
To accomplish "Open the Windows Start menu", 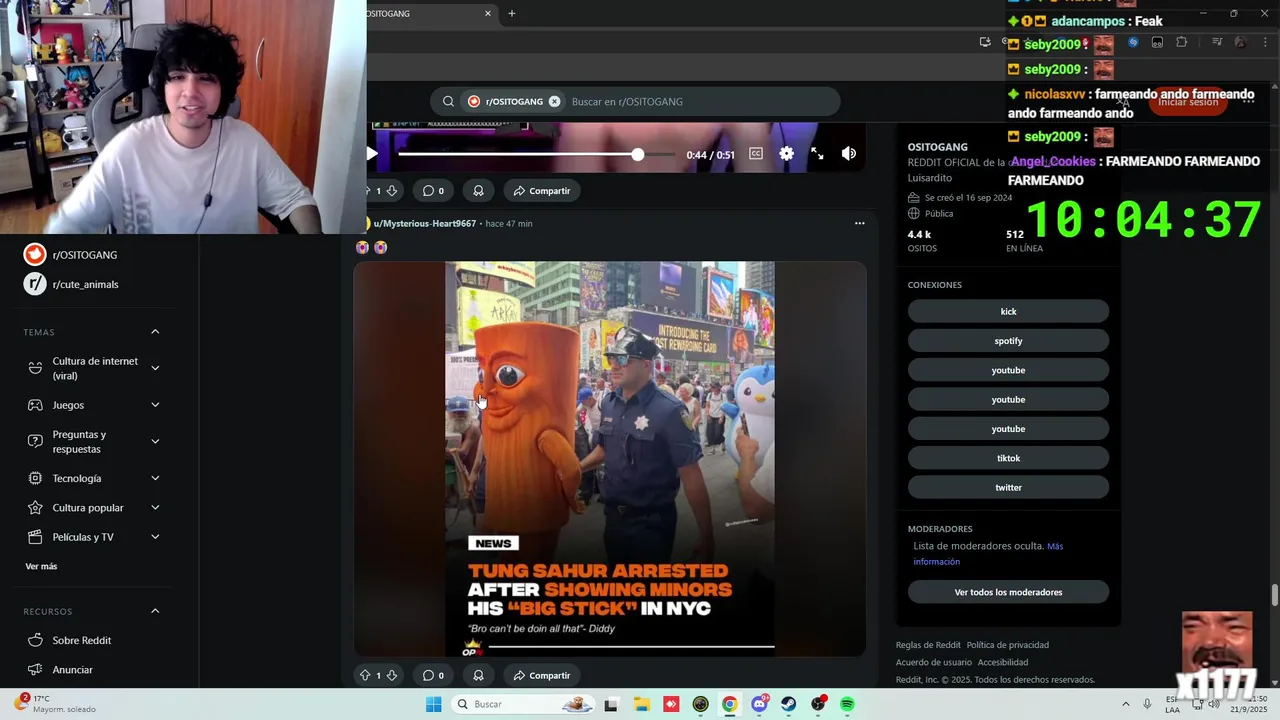I will [433, 704].
